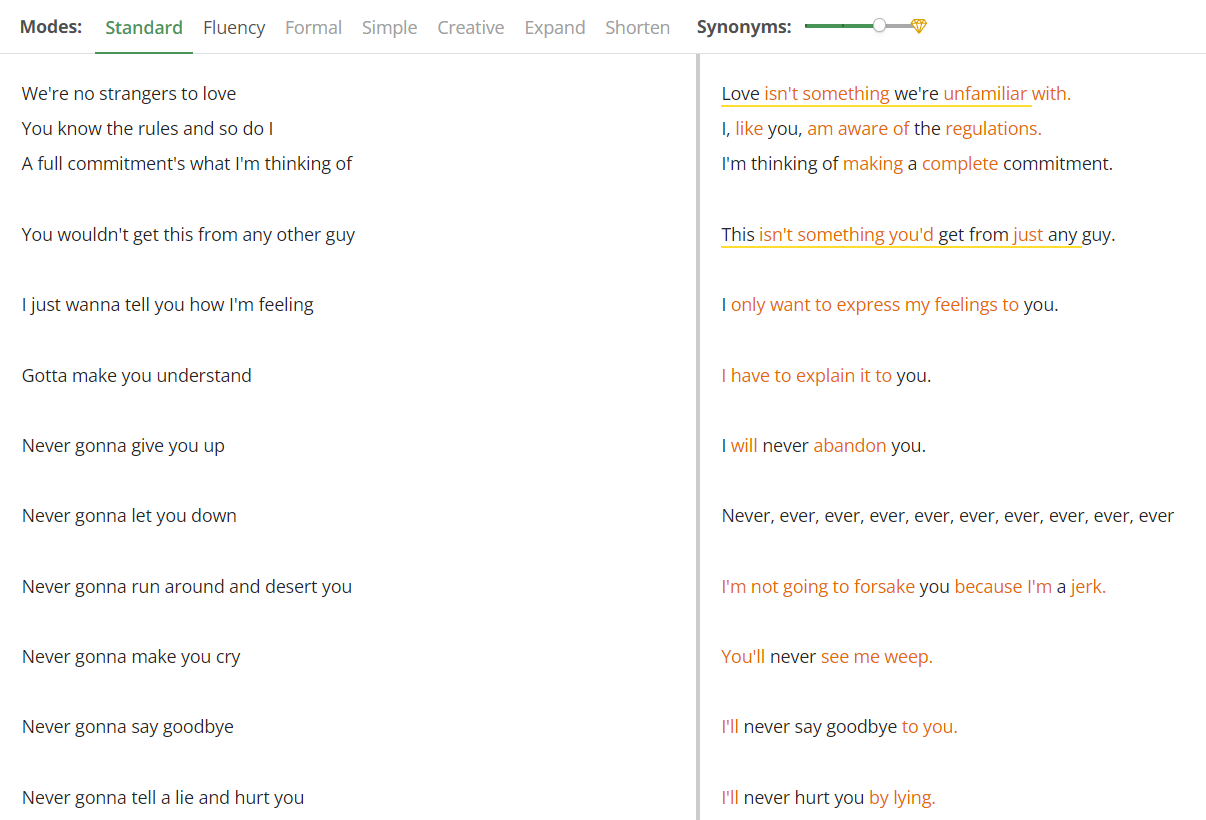Select the Standard mode tab
1206x820 pixels.
(144, 27)
